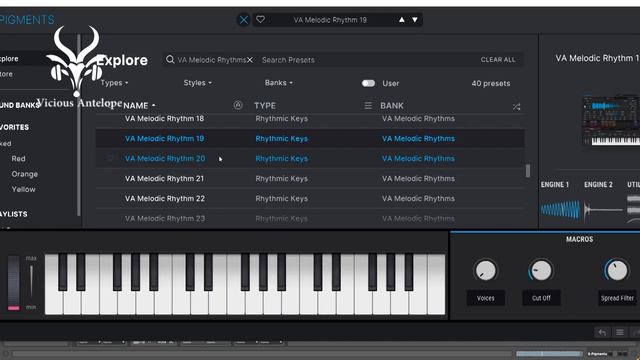Click the preset list scrollbar thumb

[x=528, y=171]
